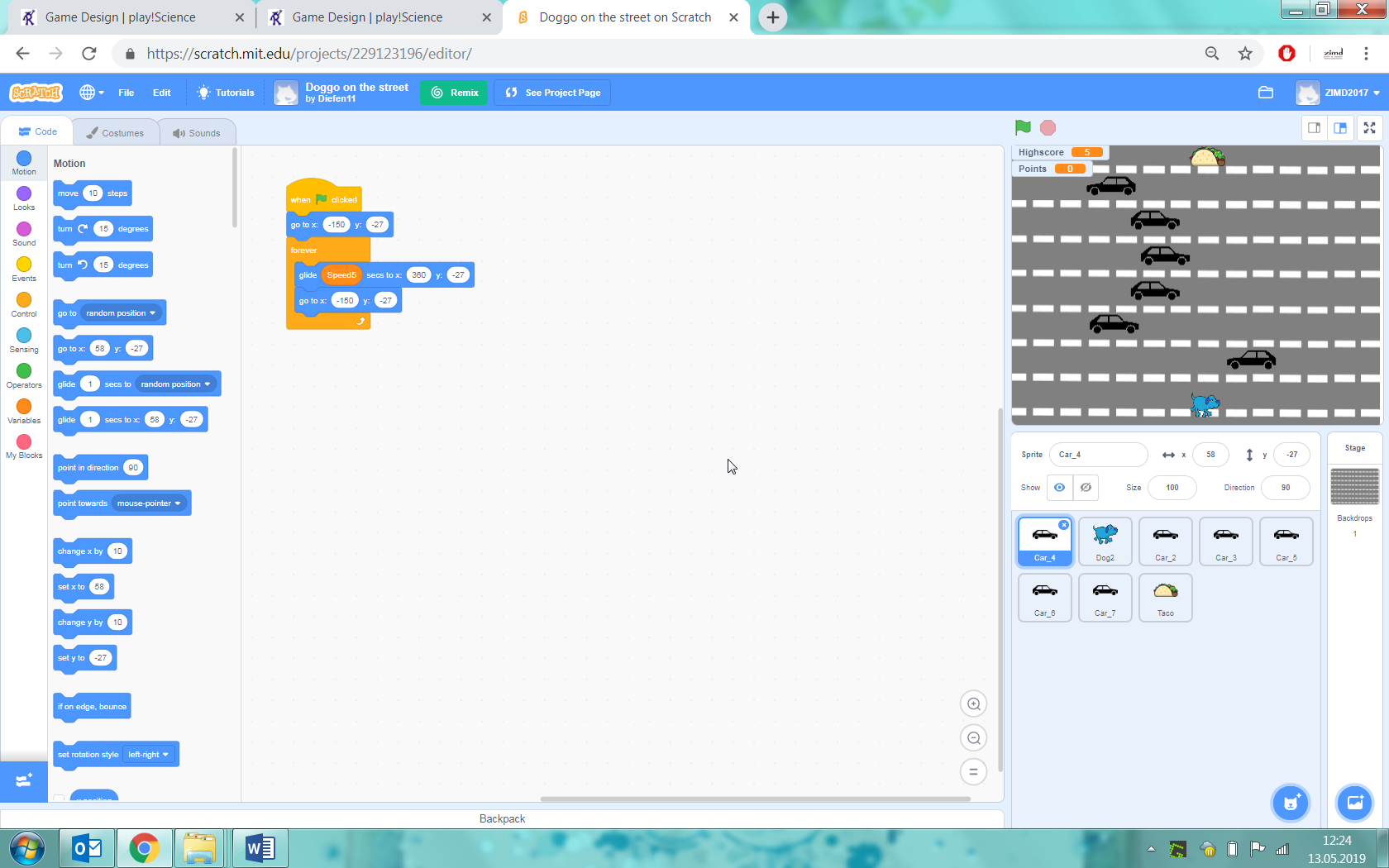Open Chrome from the Windows taskbar
The height and width of the screenshot is (868, 1389).
point(144,848)
